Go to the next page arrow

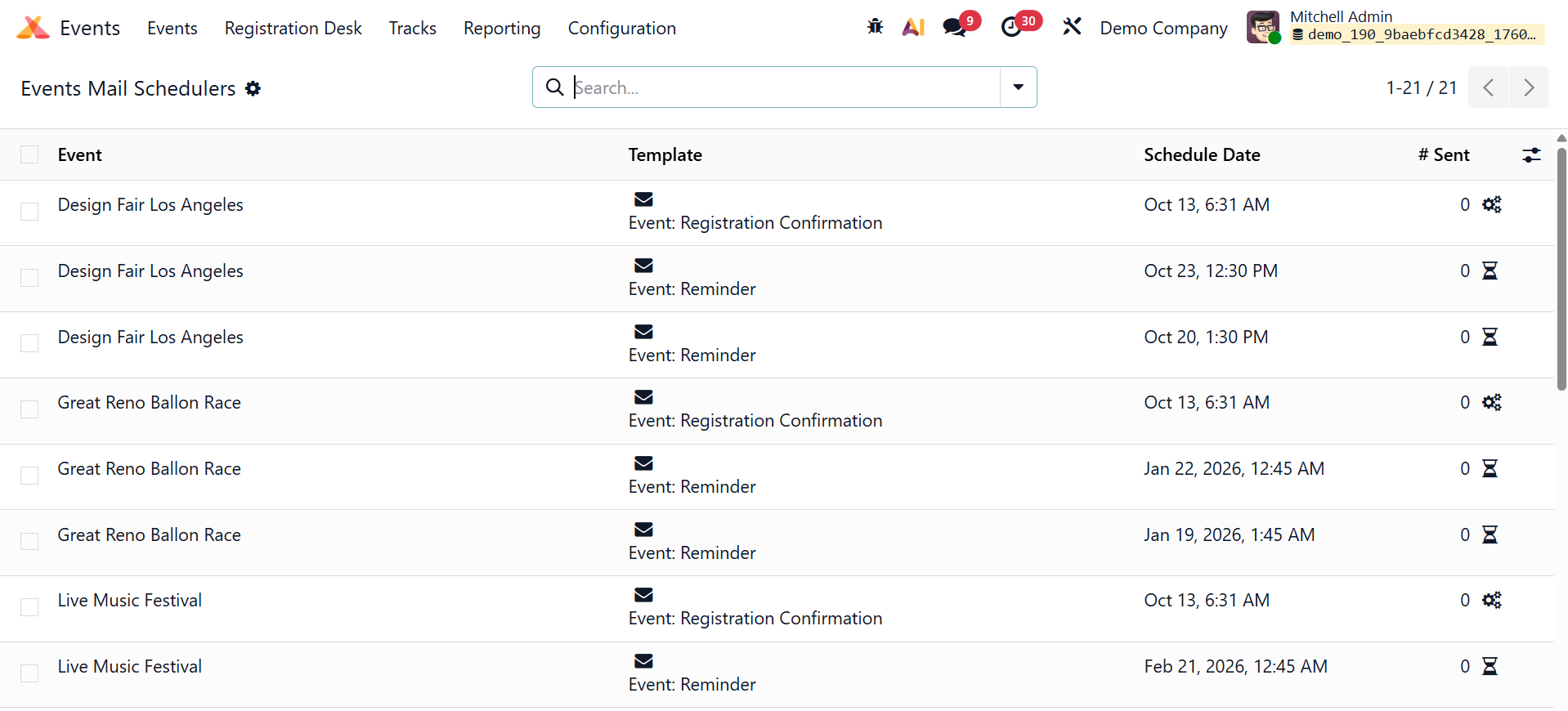click(x=1528, y=87)
